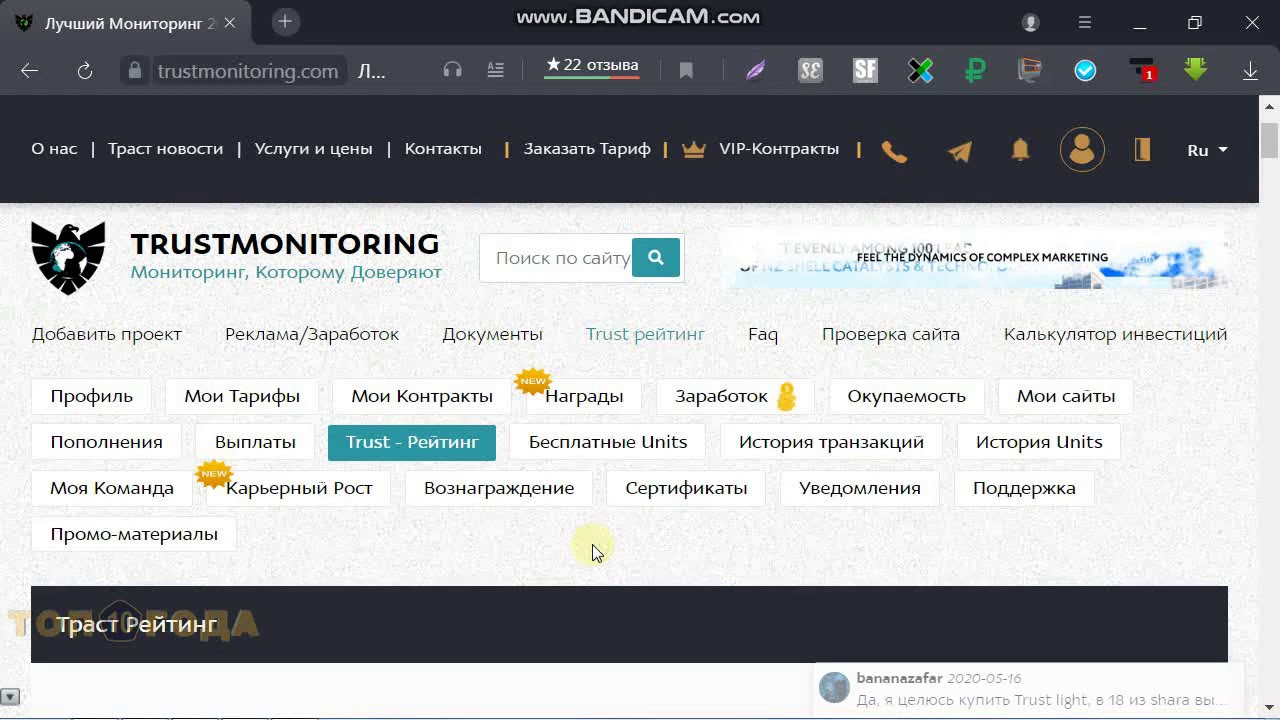
Task: Open История Units tab
Action: pos(1039,442)
